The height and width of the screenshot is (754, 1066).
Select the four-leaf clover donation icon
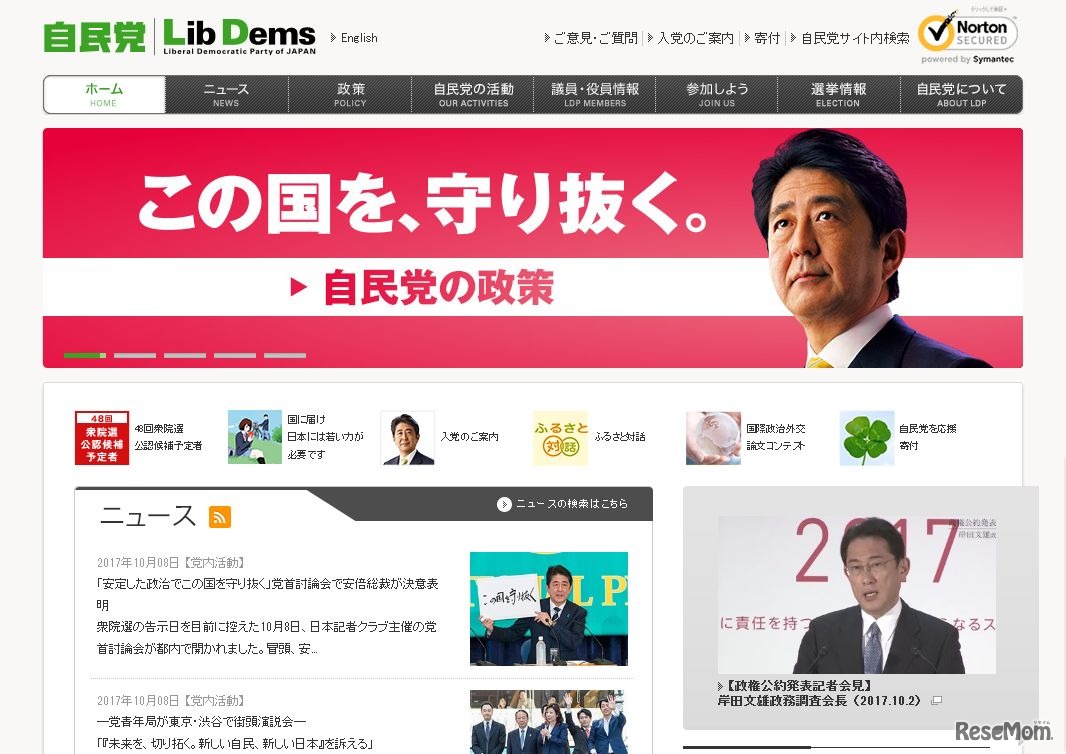click(867, 438)
